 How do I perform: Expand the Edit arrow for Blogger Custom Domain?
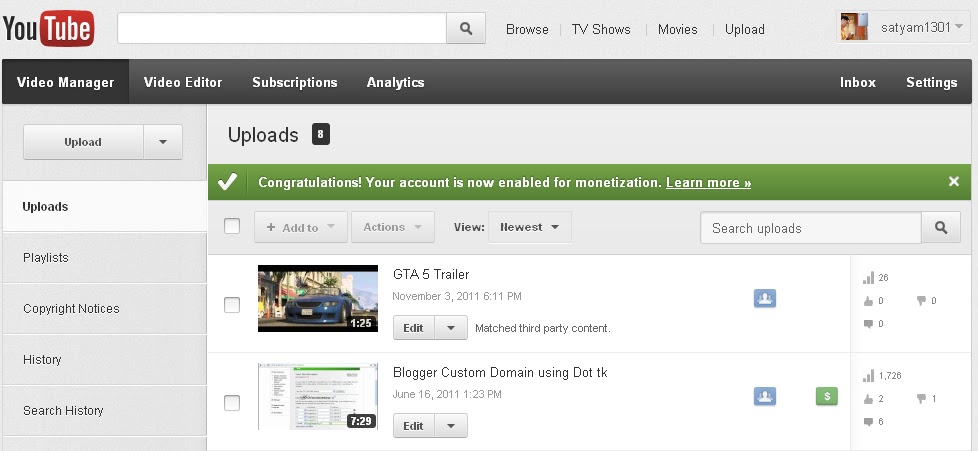pos(451,426)
